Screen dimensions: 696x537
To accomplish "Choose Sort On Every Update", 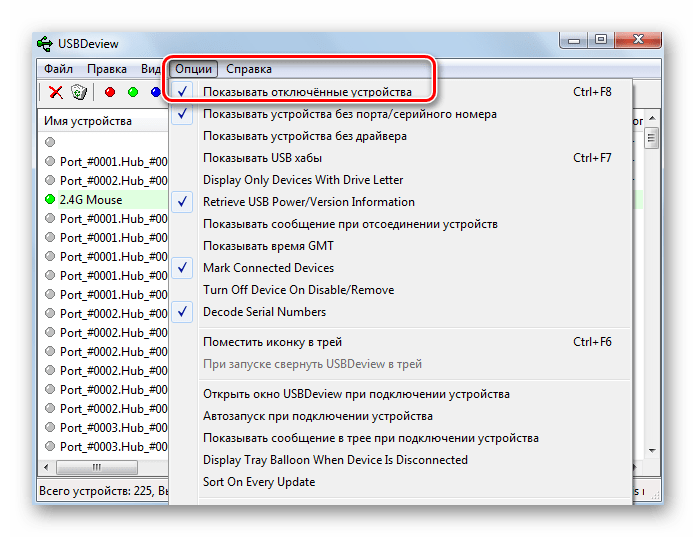I will pos(400,482).
